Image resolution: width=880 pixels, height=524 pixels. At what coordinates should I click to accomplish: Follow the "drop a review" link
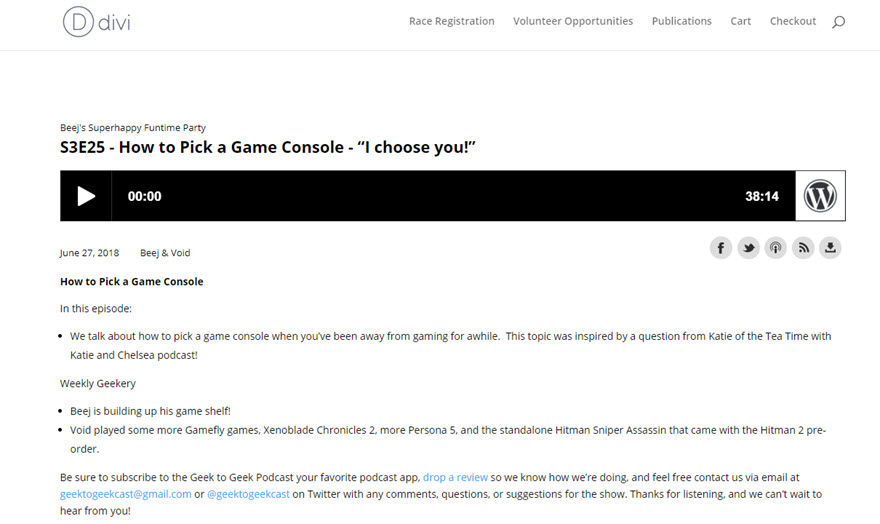[x=455, y=477]
